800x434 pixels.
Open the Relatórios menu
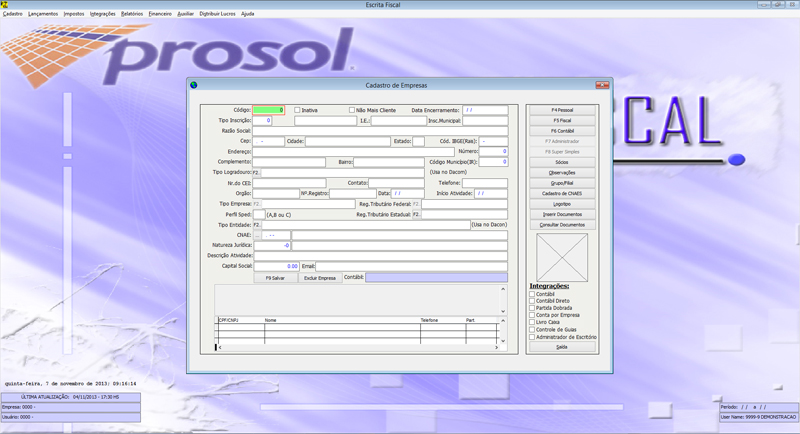point(132,14)
